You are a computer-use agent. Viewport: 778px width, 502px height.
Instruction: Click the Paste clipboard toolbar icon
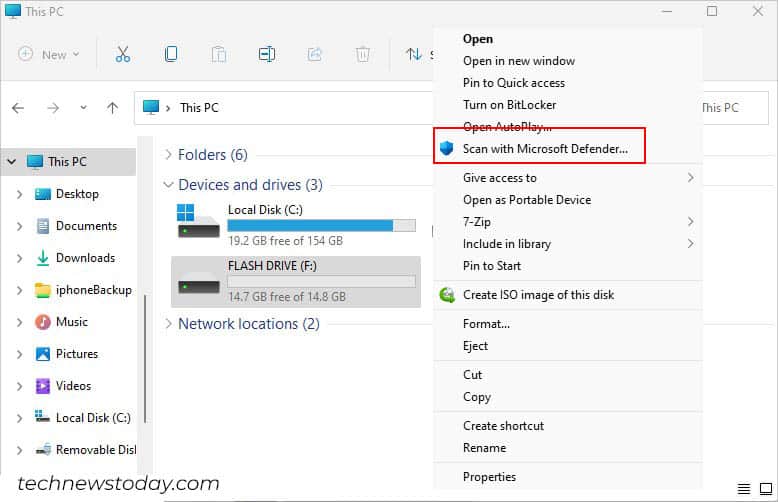pos(219,54)
